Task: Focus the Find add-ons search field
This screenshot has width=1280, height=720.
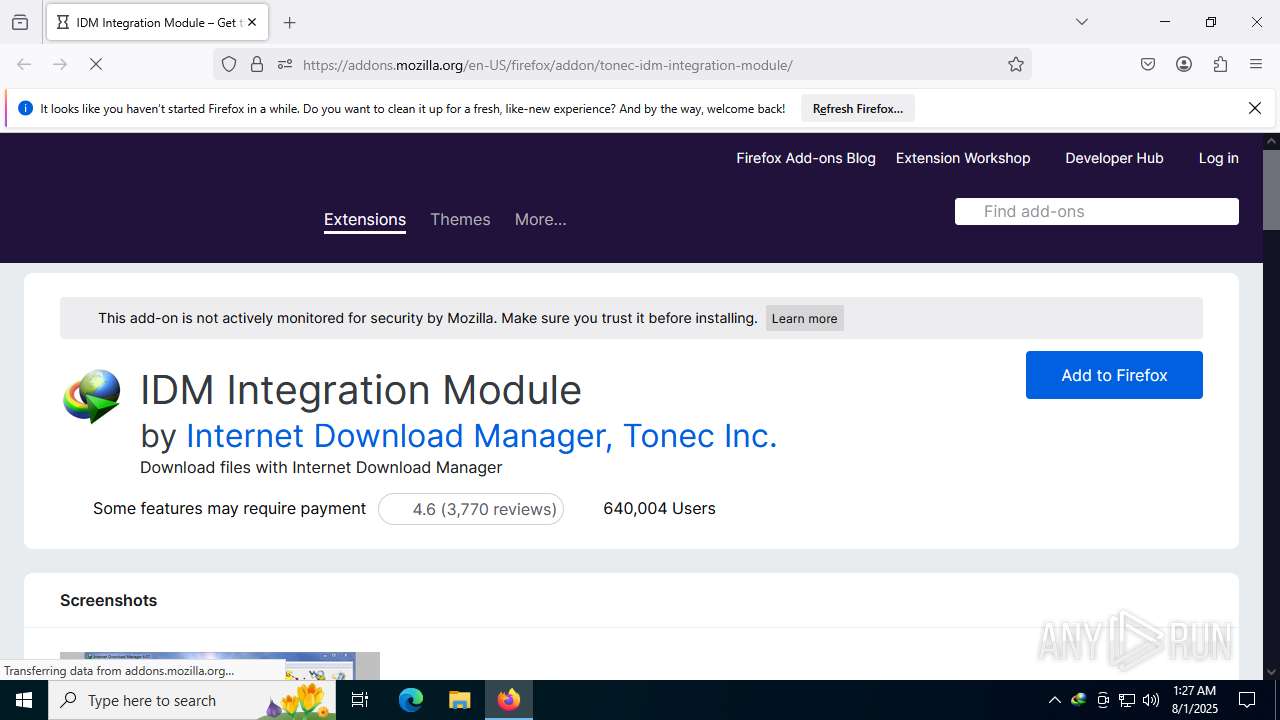Action: click(x=1097, y=211)
